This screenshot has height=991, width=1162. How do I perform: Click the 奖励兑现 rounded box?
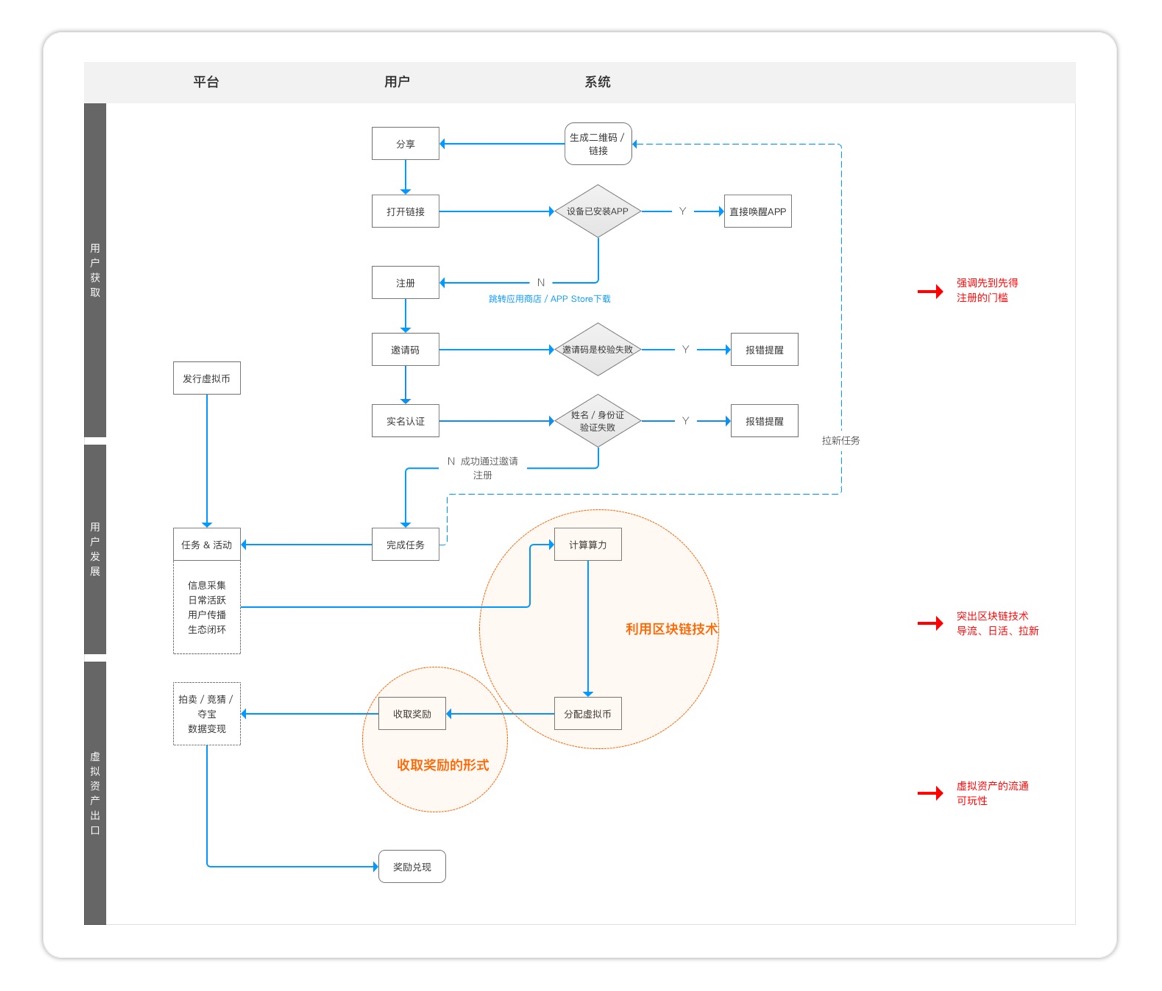point(412,867)
